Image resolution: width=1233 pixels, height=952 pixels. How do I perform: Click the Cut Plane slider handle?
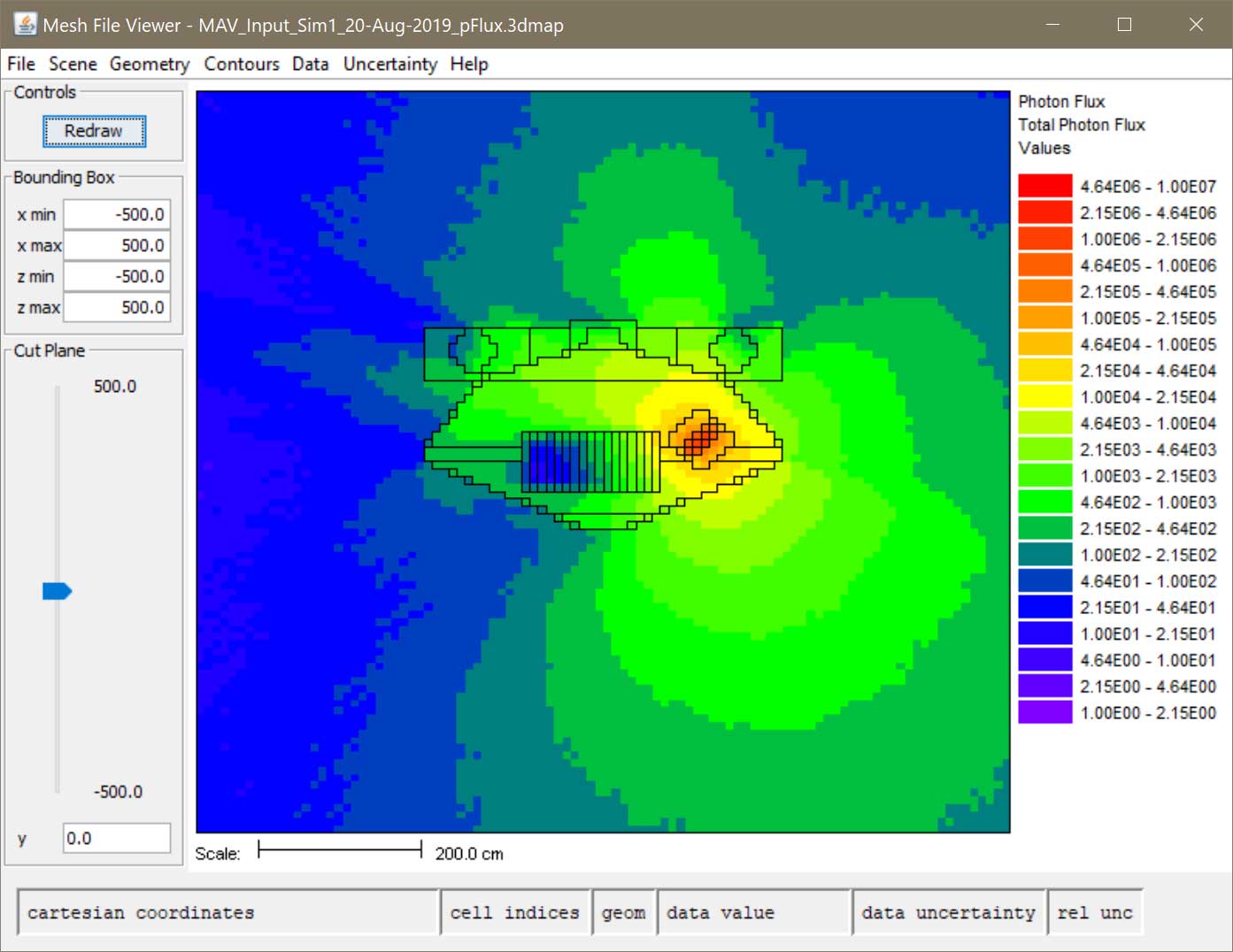click(x=57, y=591)
